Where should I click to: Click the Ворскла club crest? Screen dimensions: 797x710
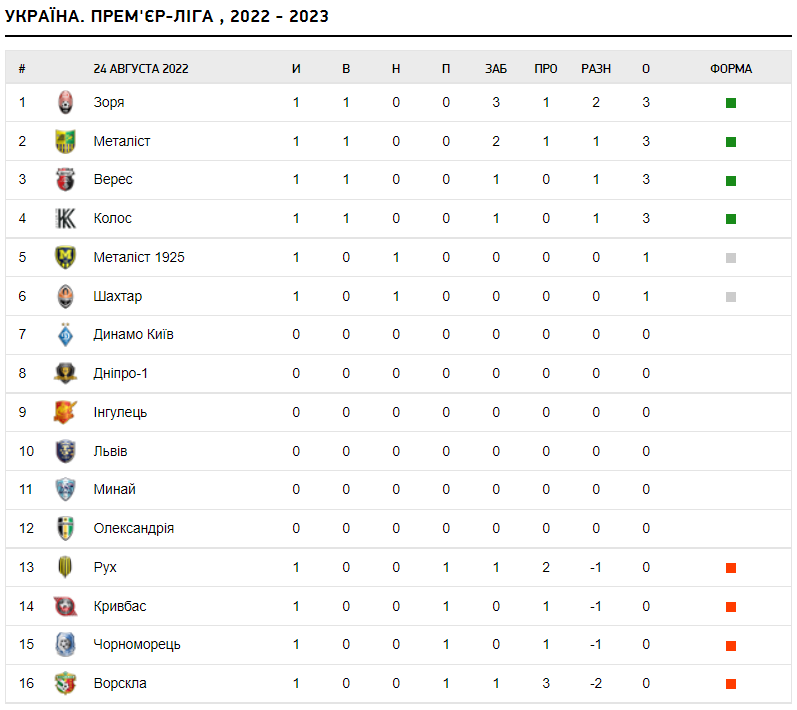[x=66, y=683]
